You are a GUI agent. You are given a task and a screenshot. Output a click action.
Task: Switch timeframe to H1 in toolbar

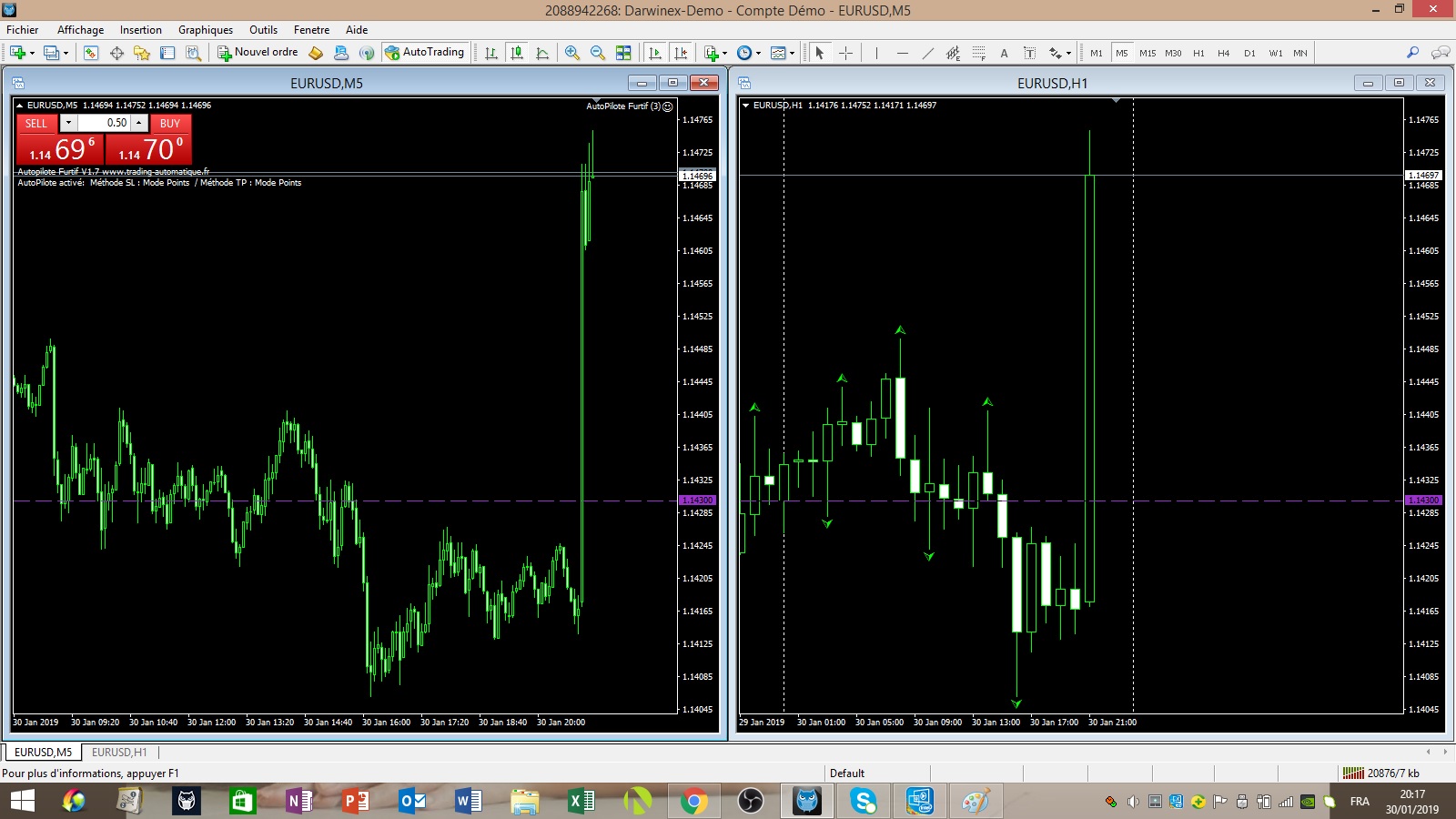[x=1198, y=53]
